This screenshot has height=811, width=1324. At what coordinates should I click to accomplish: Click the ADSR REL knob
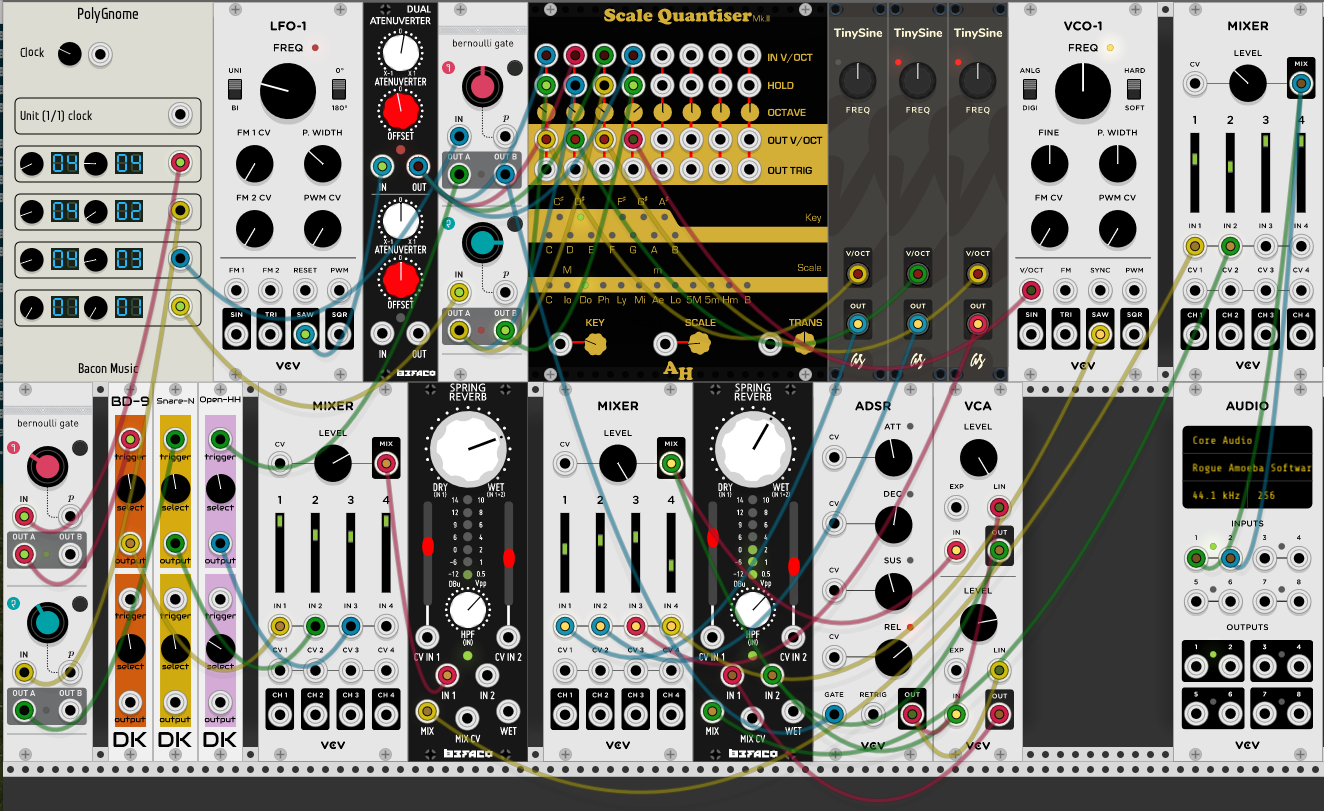tap(893, 657)
